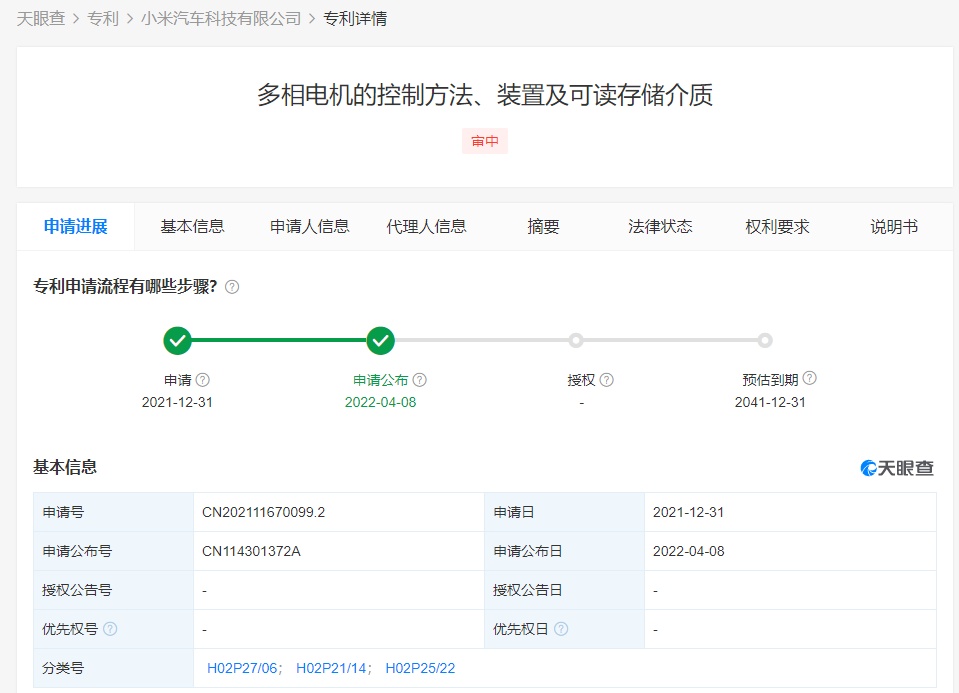The image size is (959, 693).
Task: Click the 授权公告日 label cell
Action: (564, 590)
